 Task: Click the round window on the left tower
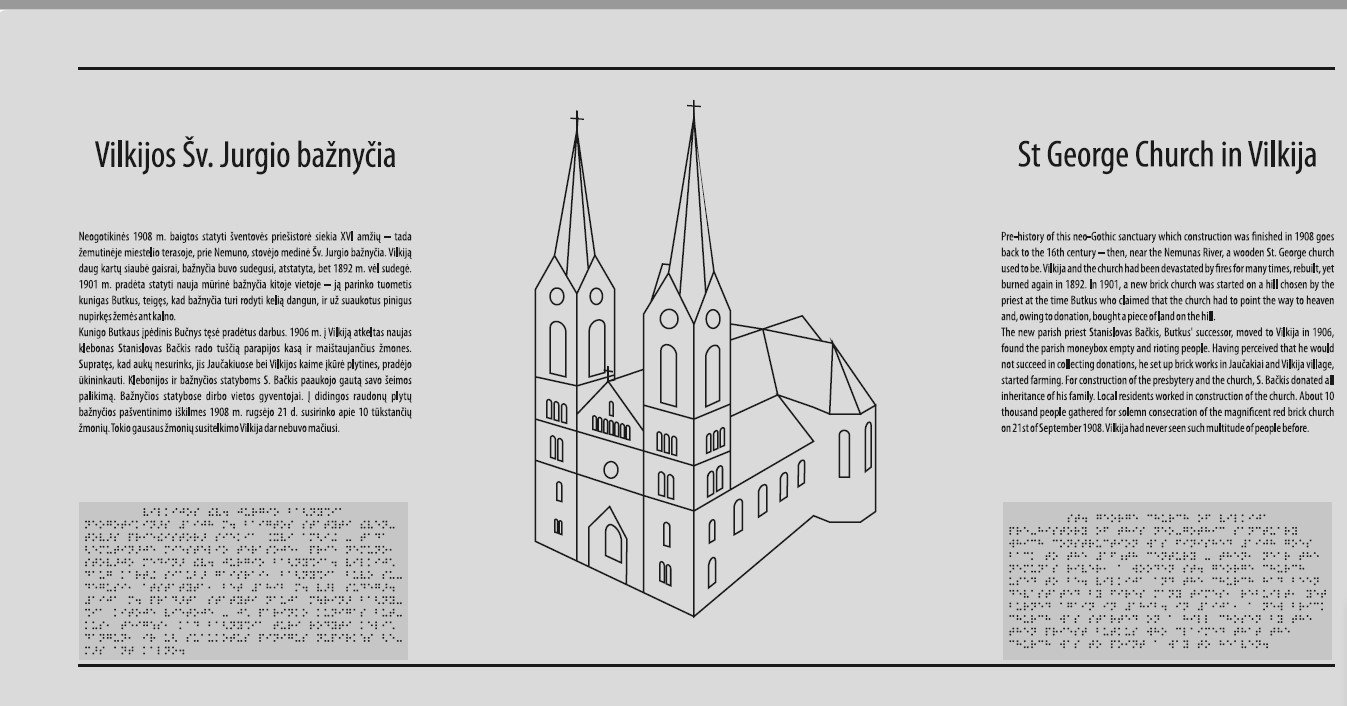point(557,296)
